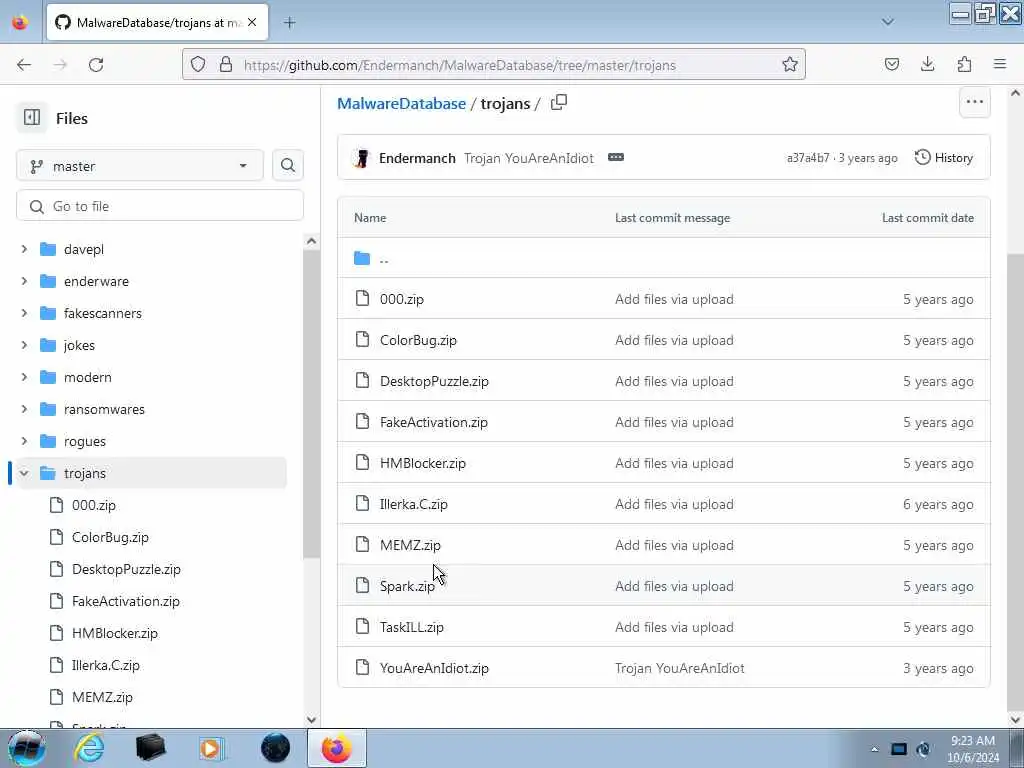This screenshot has height=768, width=1024.
Task: View the folder History
Action: pyautogui.click(x=944, y=157)
